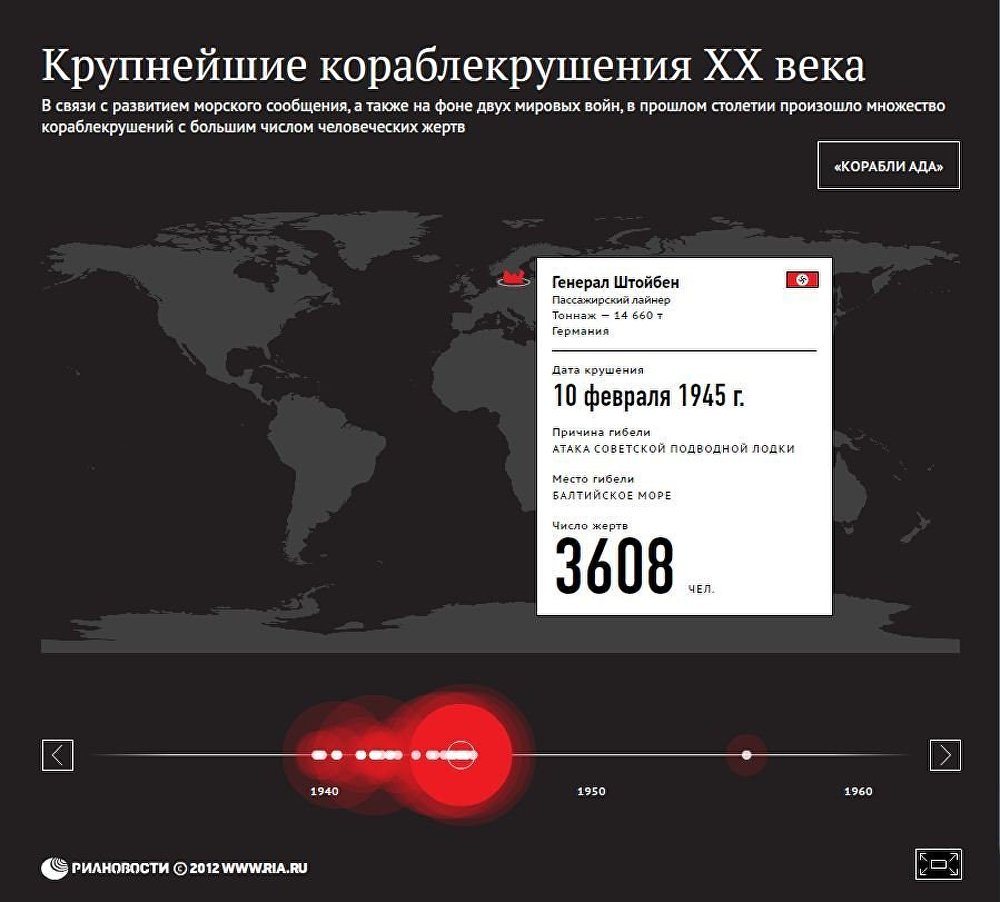The image size is (1000, 902).
Task: Click «Германия» country text in card
Action: coord(580,331)
